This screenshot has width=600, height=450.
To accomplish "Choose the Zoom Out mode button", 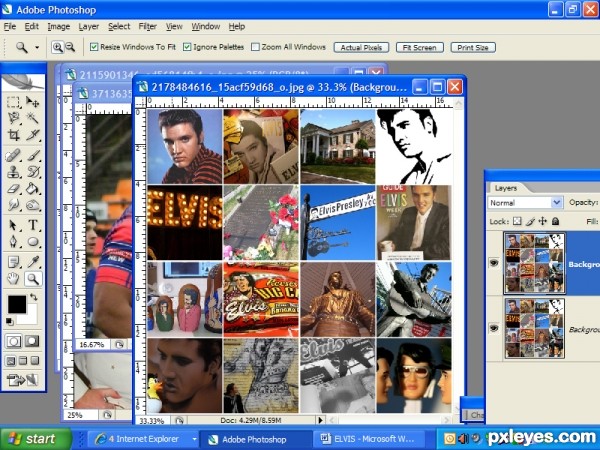I will pos(70,47).
